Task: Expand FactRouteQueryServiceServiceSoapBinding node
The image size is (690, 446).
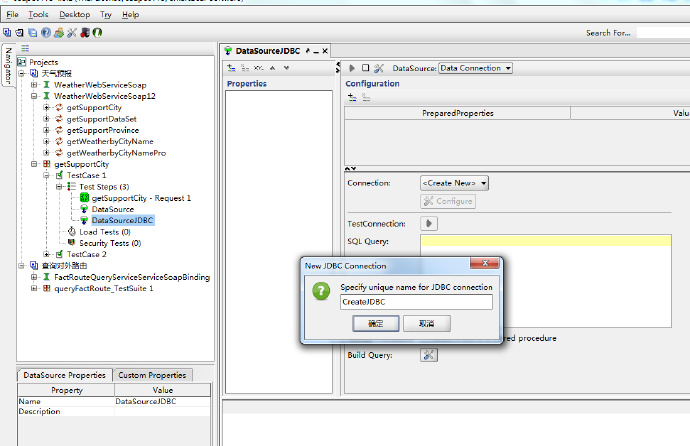Action: tap(34, 277)
